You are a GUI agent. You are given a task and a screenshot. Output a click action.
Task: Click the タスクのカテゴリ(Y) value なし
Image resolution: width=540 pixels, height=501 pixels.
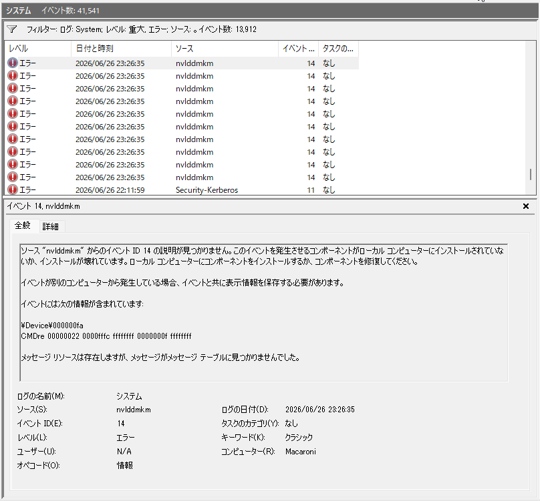pos(291,424)
